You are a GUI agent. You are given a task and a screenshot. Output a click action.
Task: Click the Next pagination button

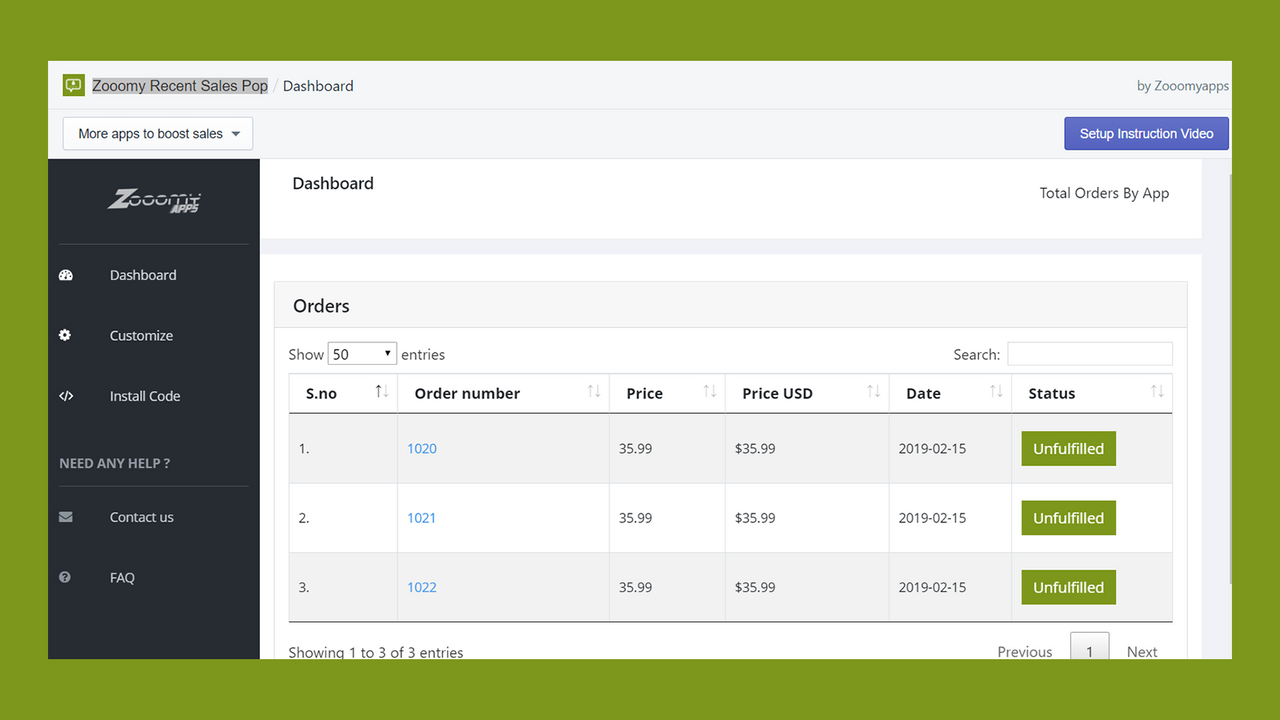[1142, 651]
